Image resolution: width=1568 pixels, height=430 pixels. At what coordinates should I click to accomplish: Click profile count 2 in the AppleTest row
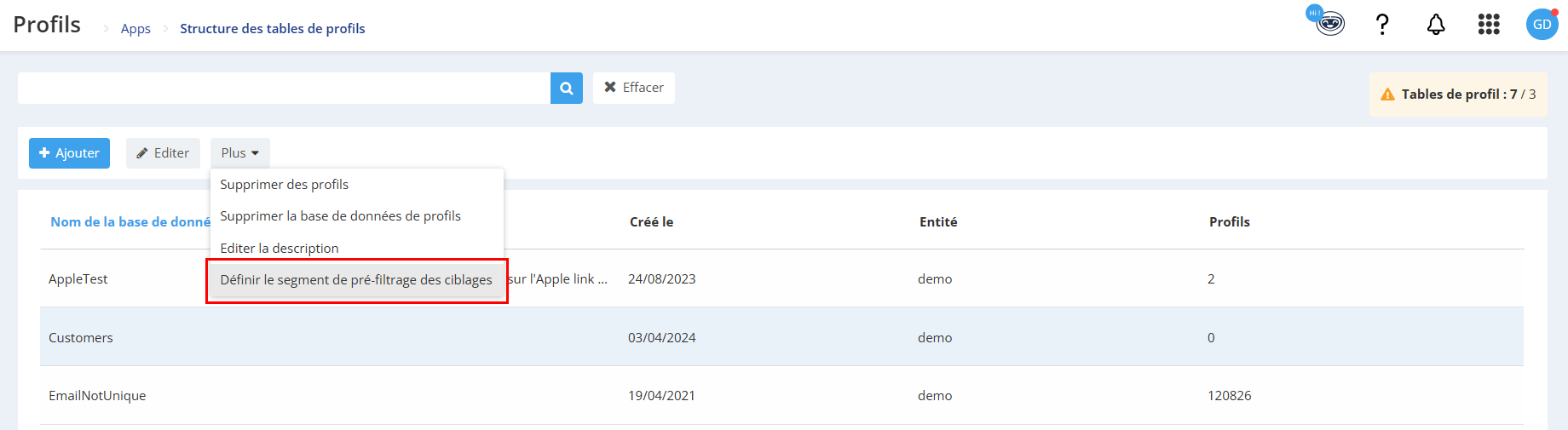[x=1211, y=279]
